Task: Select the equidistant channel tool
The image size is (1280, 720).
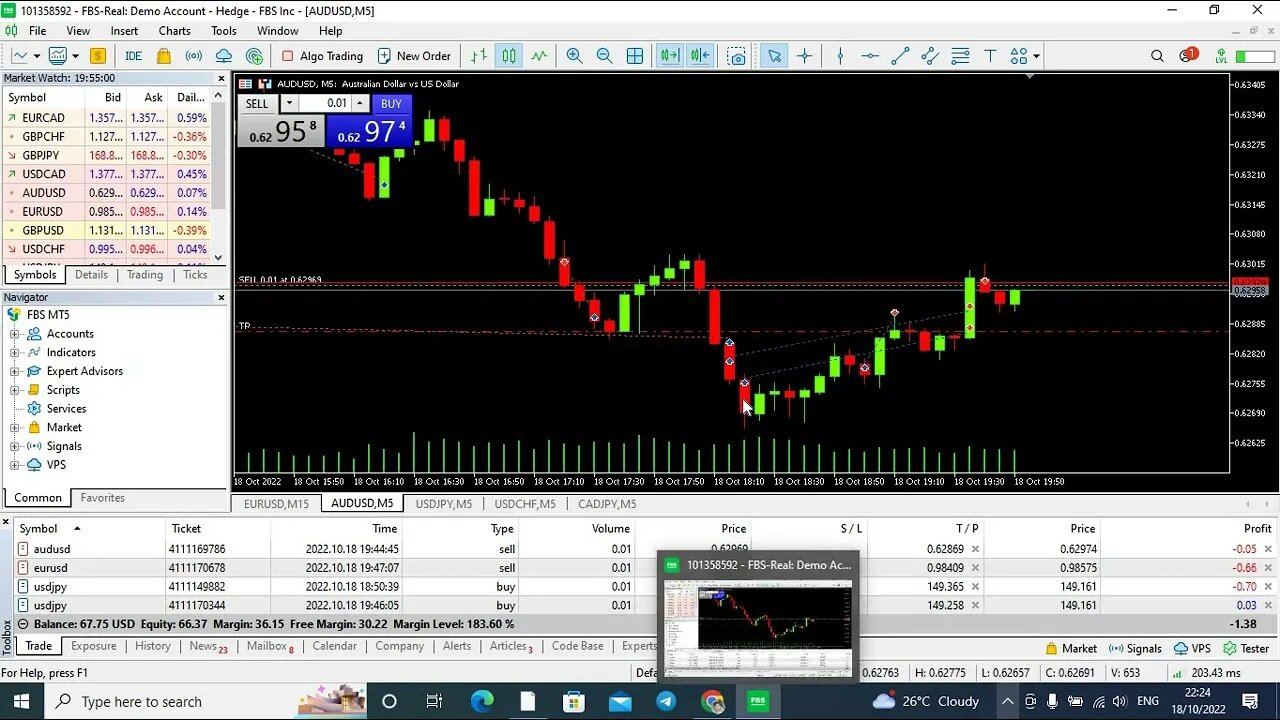Action: click(930, 56)
